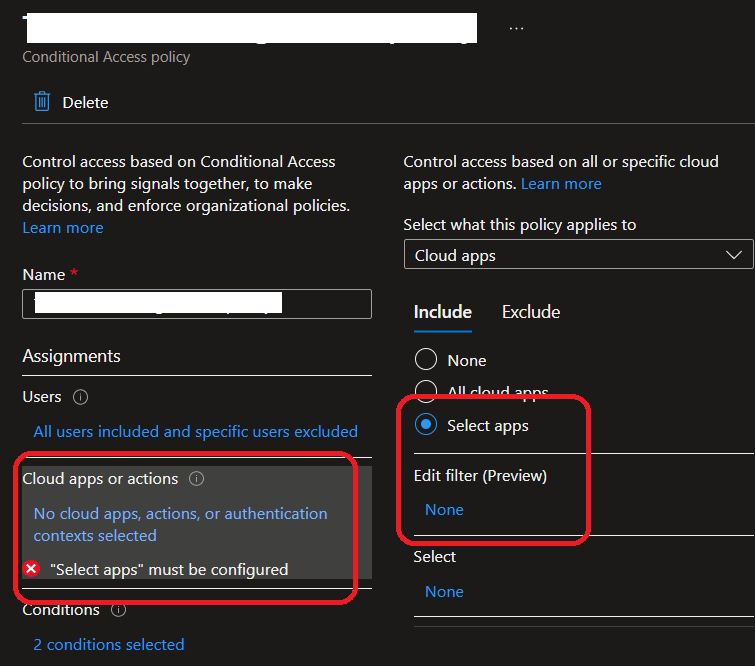Viewport: 755px width, 666px height.
Task: Click None under Edit filter (Preview)
Action: [444, 510]
